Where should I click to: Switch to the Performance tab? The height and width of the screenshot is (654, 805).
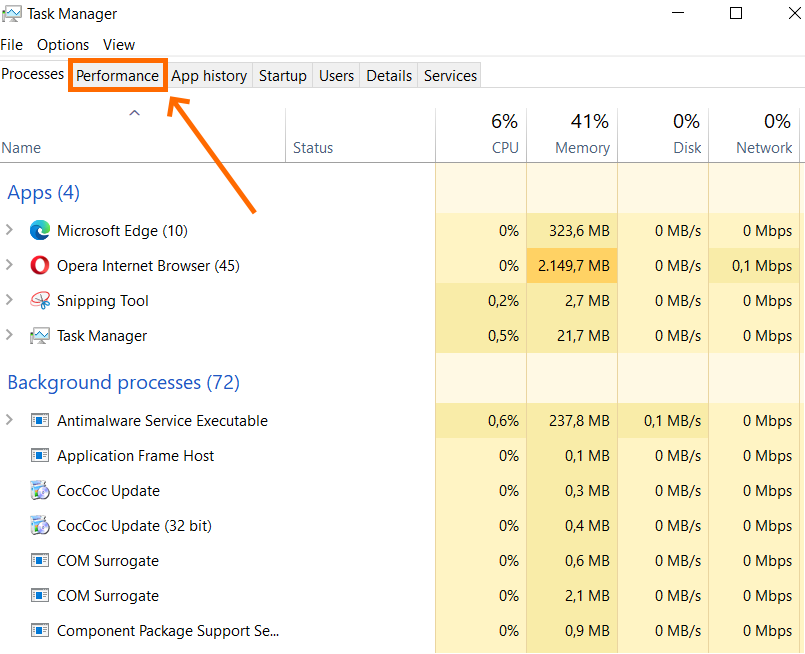point(117,76)
